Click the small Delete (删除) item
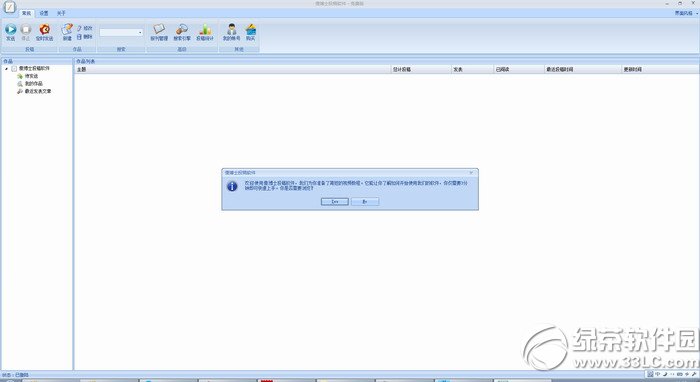The image size is (700, 382). coord(84,37)
